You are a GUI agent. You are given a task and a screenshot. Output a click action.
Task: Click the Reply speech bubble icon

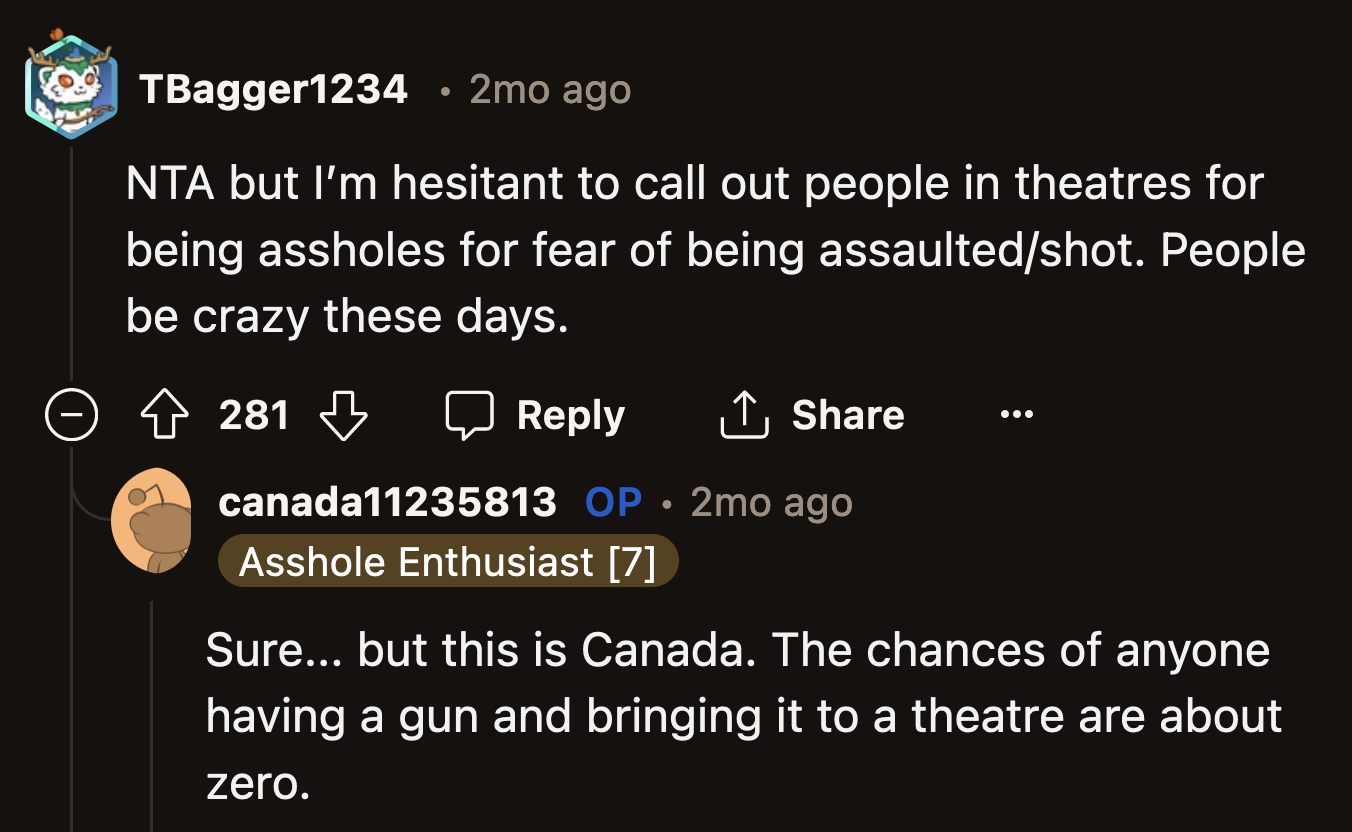(469, 413)
